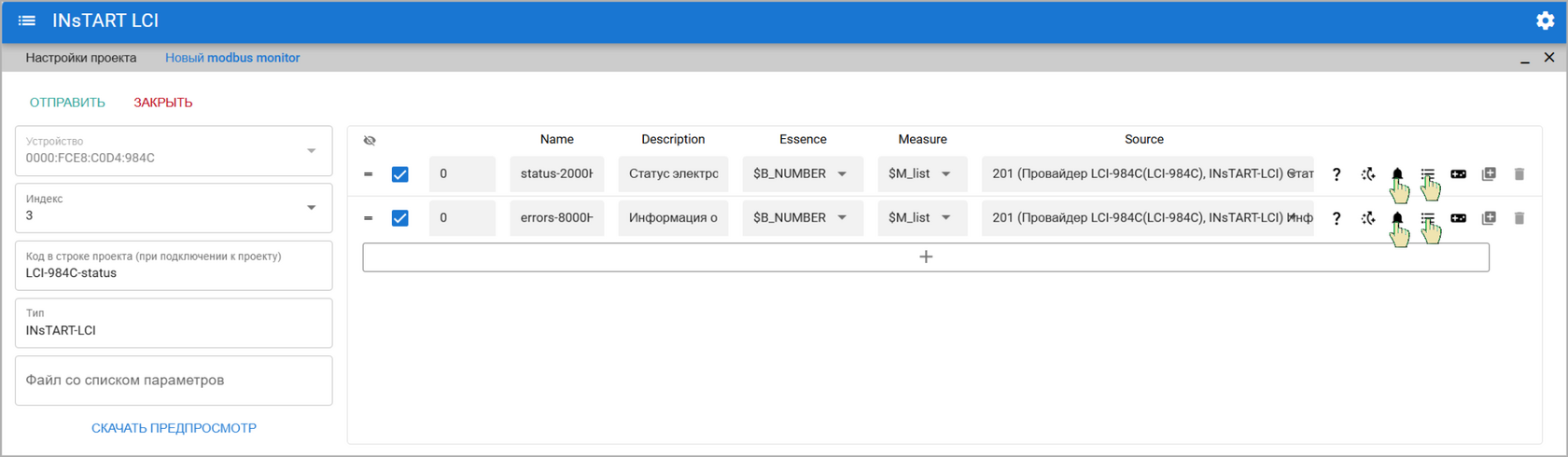The width and height of the screenshot is (1568, 457).
Task: Open the list icon in the status-2000H row
Action: pyautogui.click(x=1428, y=173)
